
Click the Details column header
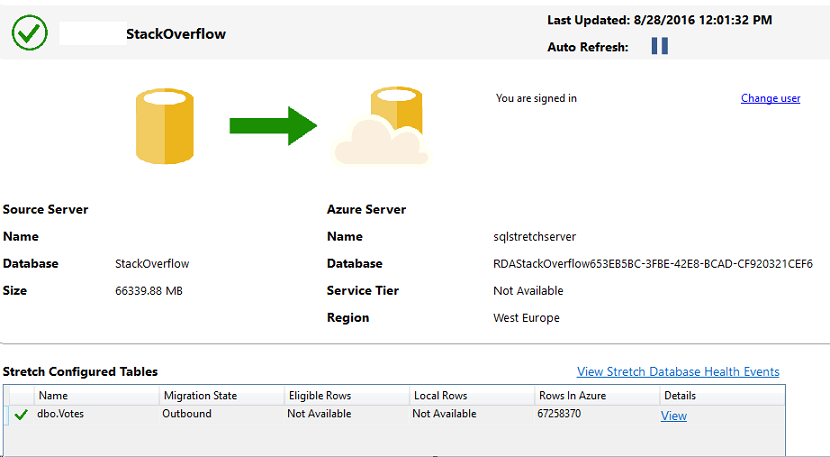tap(679, 396)
